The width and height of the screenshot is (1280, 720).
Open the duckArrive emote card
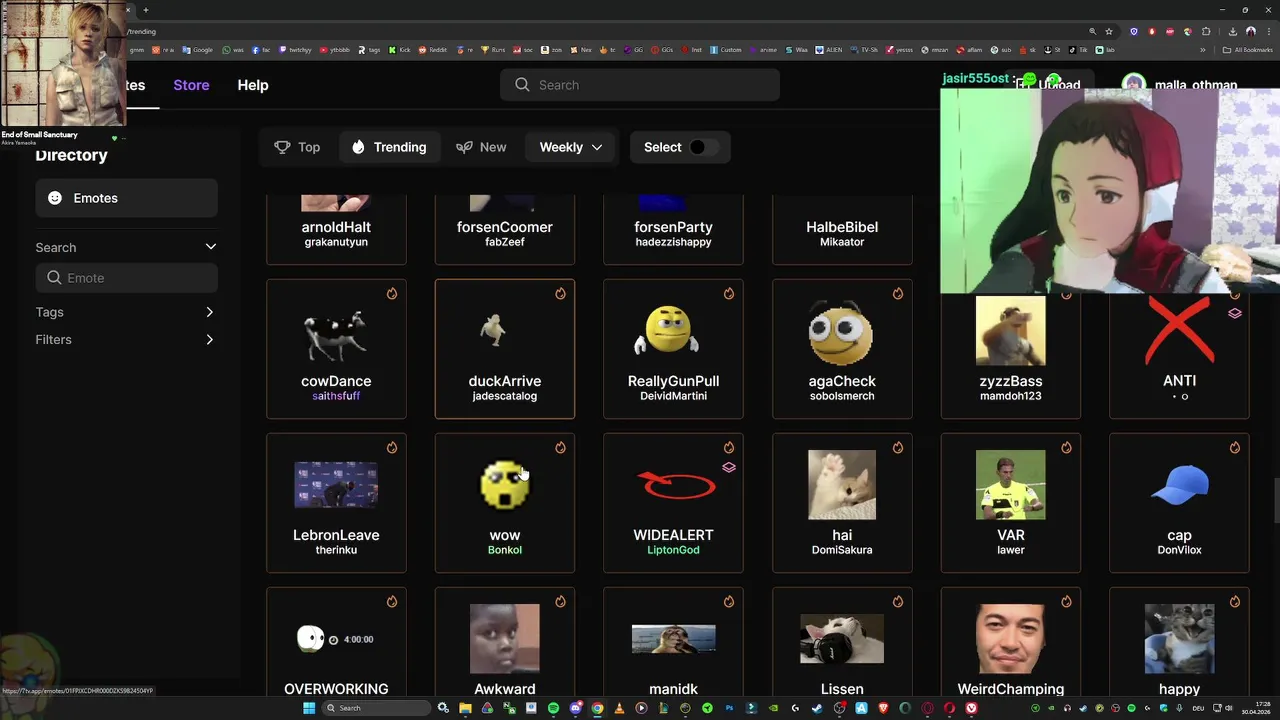coord(505,348)
